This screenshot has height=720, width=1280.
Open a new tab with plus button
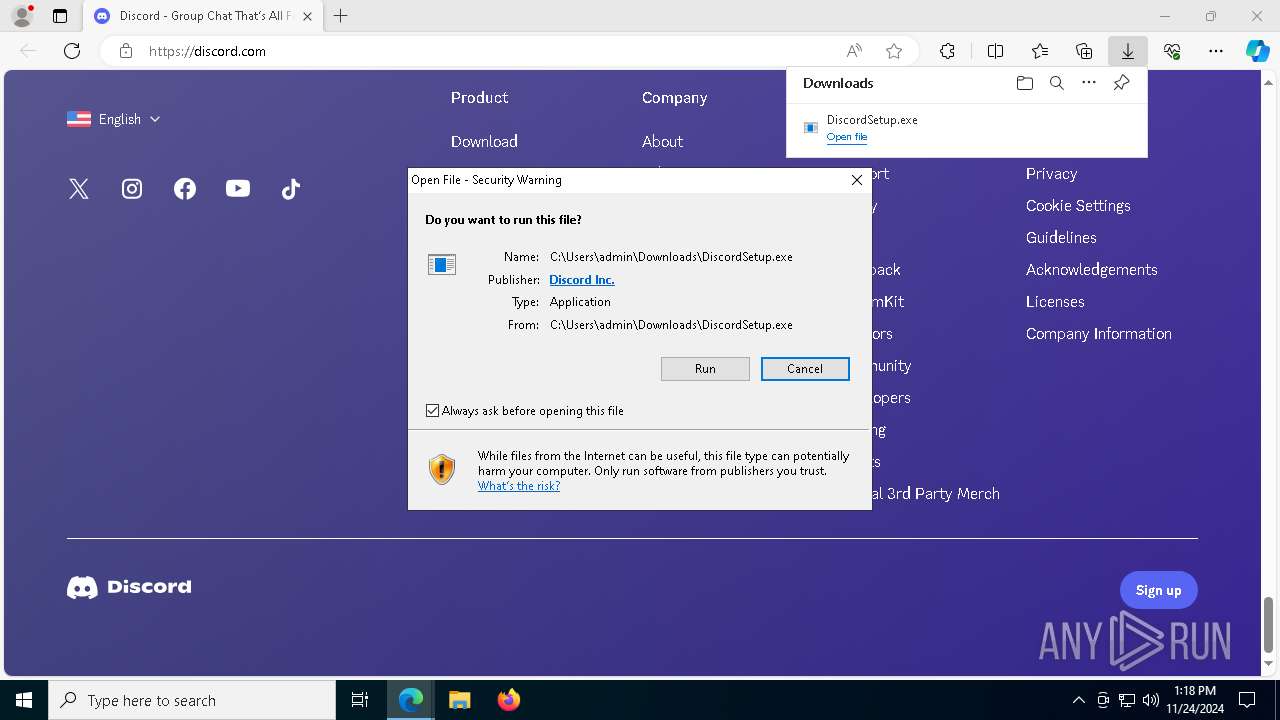[341, 16]
